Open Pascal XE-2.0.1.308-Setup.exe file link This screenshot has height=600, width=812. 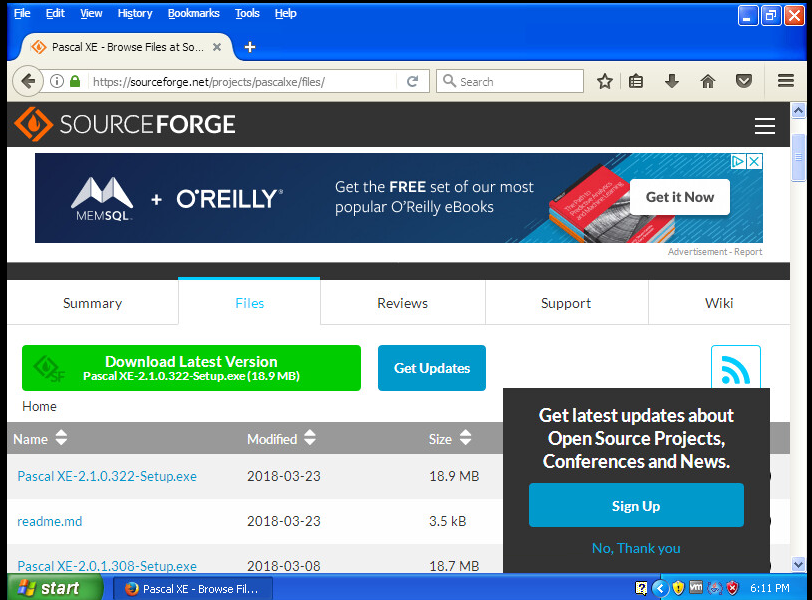coord(107,566)
